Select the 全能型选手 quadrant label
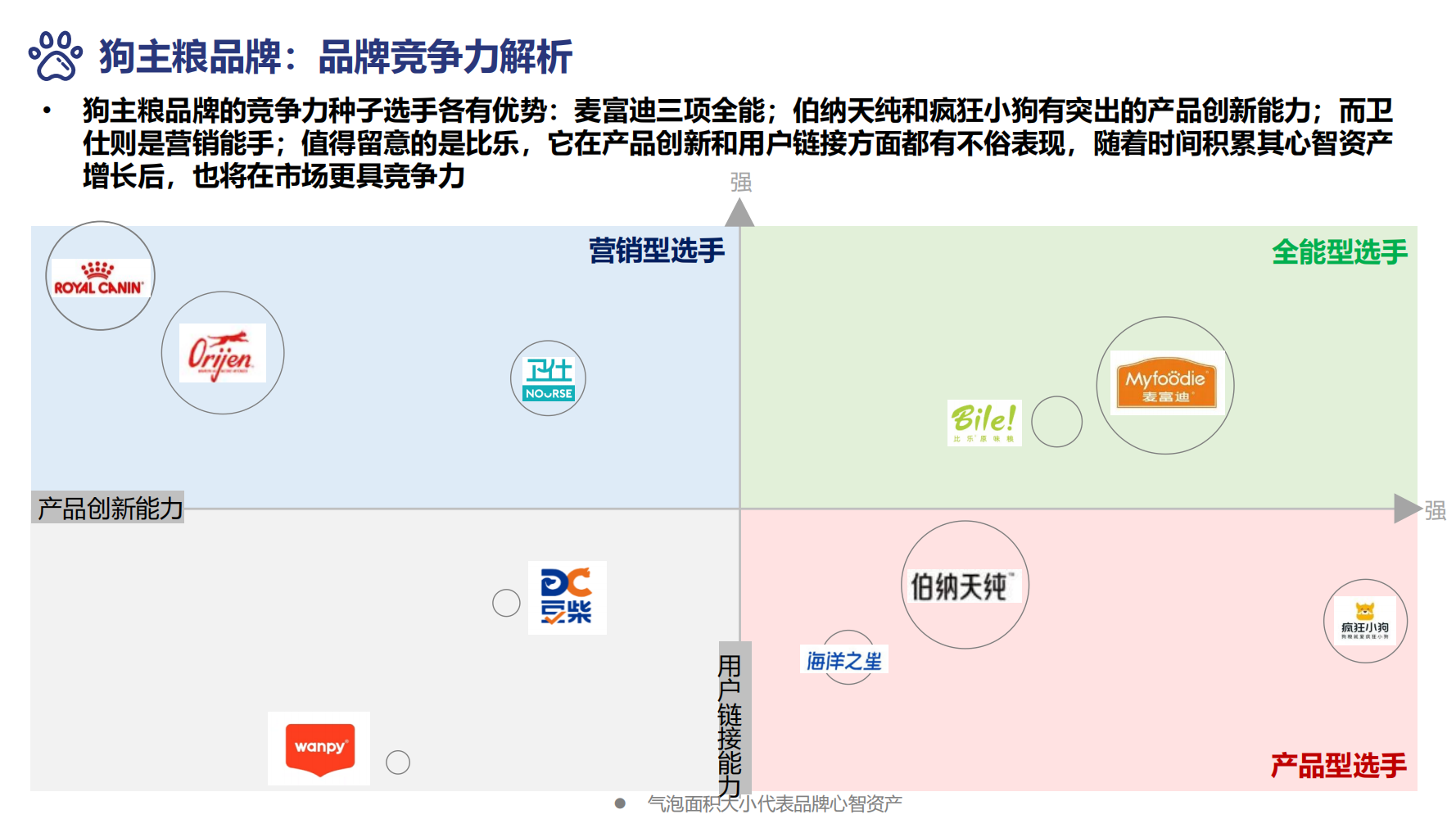The width and height of the screenshot is (1456, 819). point(1340,252)
